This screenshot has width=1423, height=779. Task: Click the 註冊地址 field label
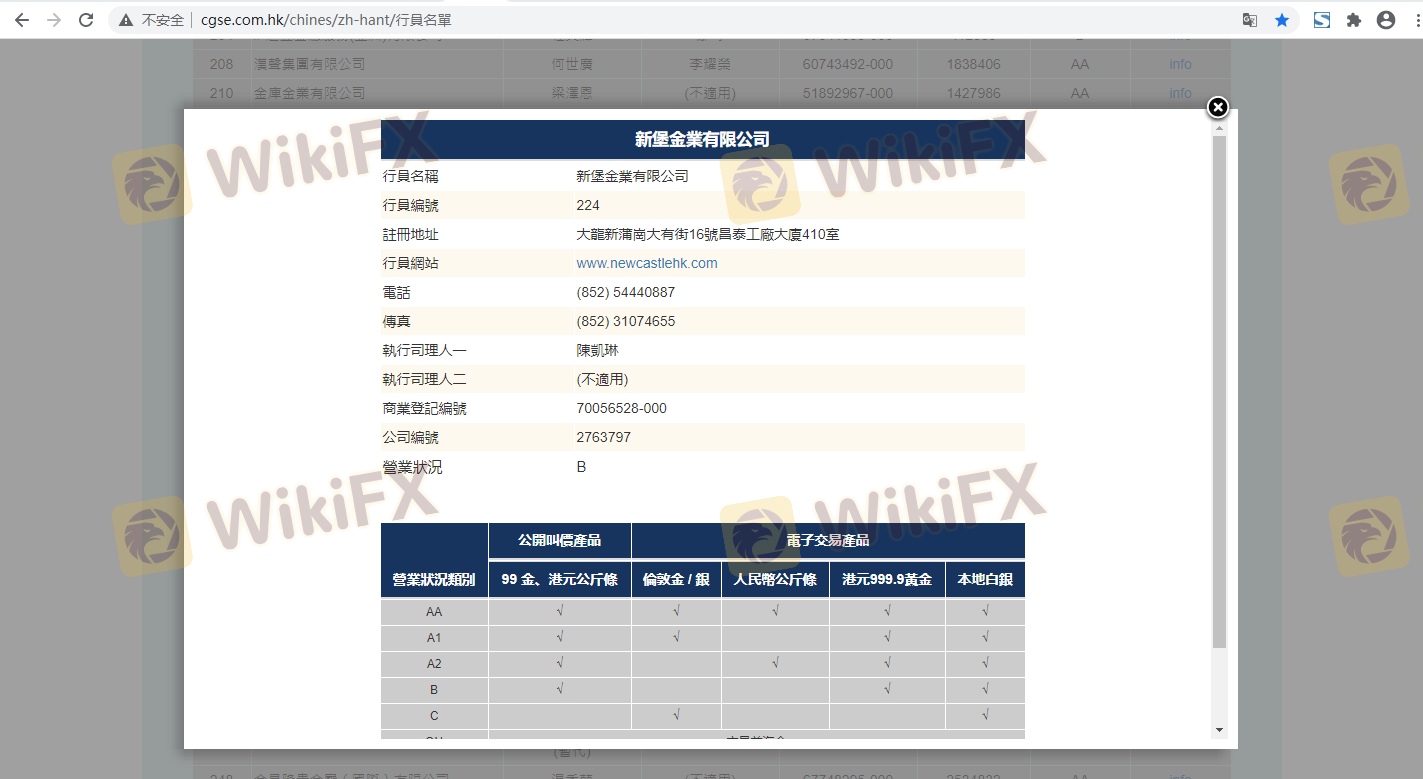tap(411, 234)
